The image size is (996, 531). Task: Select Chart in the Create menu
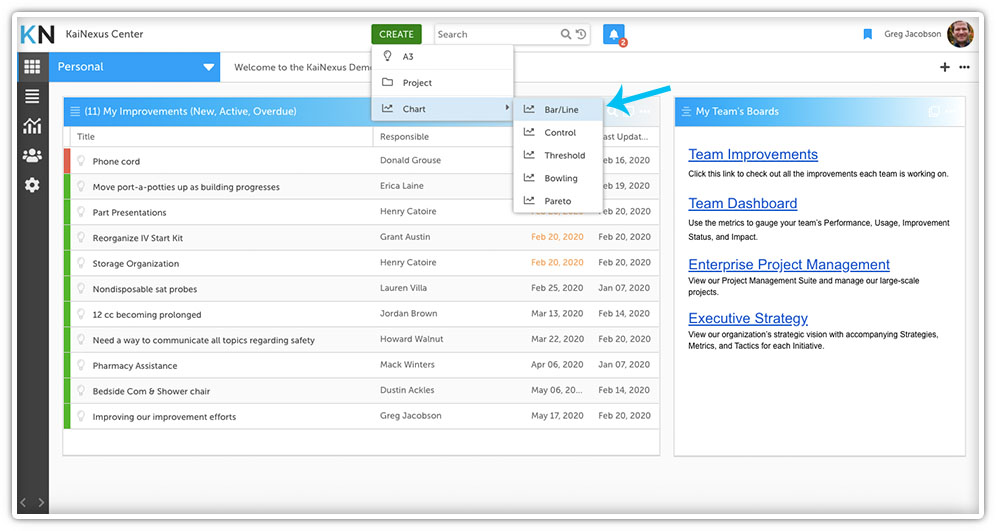point(442,109)
